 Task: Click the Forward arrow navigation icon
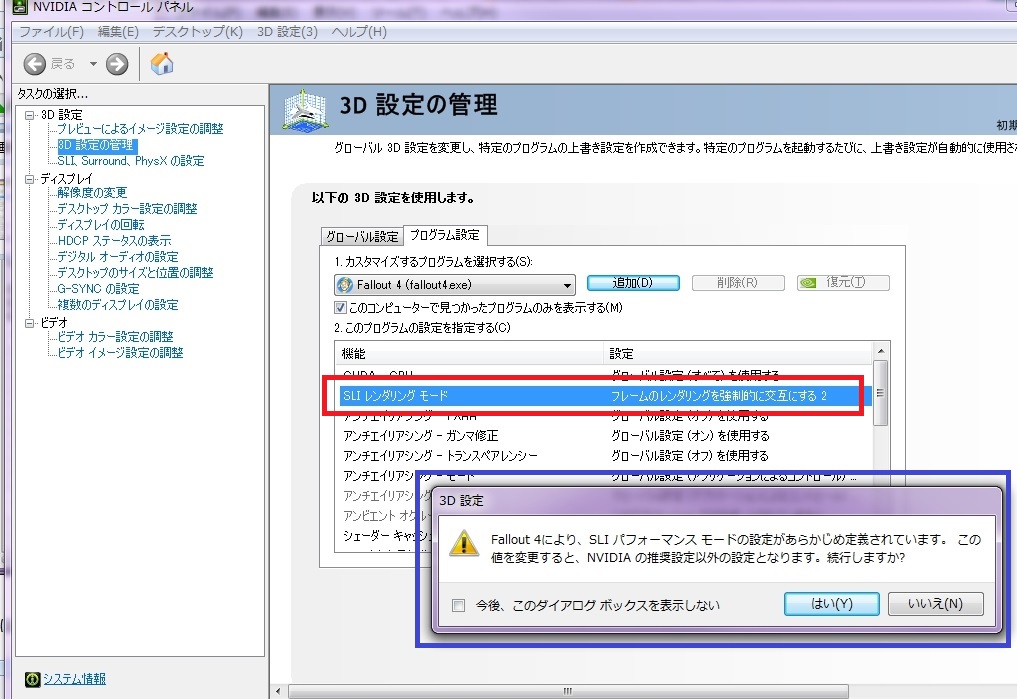(x=117, y=64)
